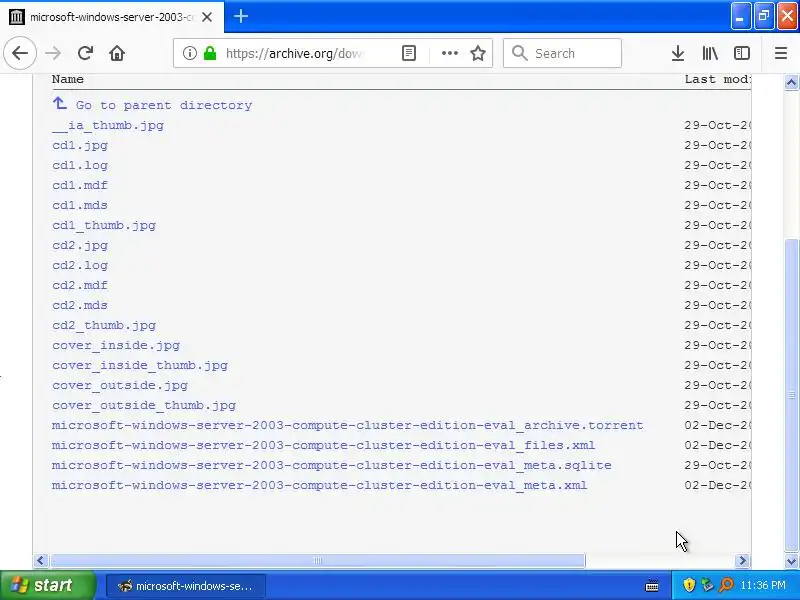Open the cd1.log file link
800x600 pixels.
(80, 165)
